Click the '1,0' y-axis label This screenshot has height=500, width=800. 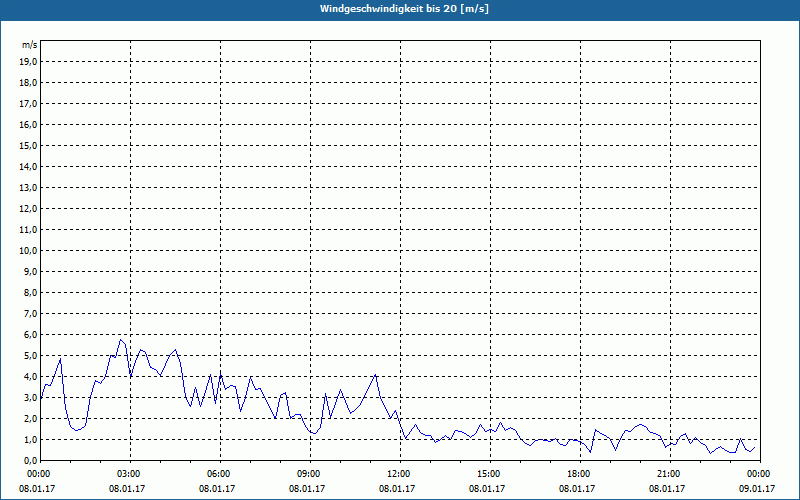pos(30,439)
